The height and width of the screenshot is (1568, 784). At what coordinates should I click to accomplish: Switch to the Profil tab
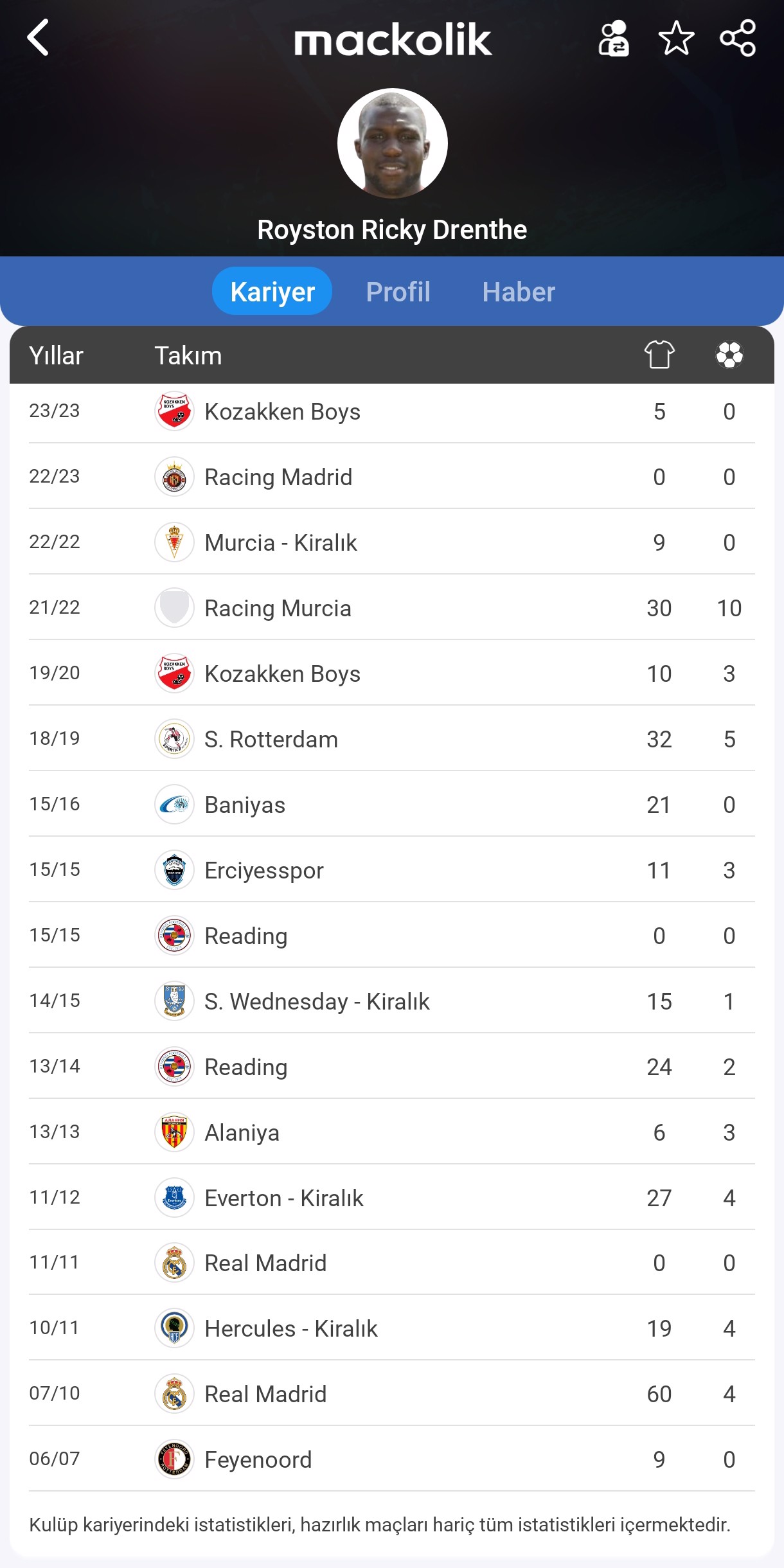(398, 292)
